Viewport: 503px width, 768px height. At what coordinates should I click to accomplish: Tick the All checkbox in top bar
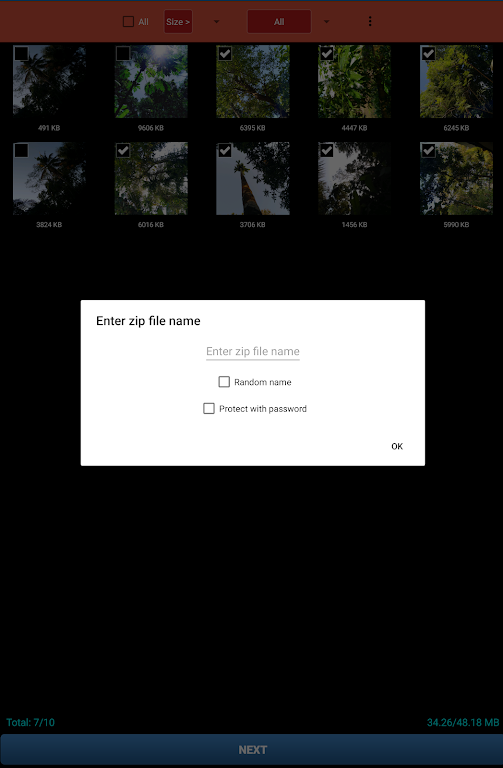tap(128, 22)
